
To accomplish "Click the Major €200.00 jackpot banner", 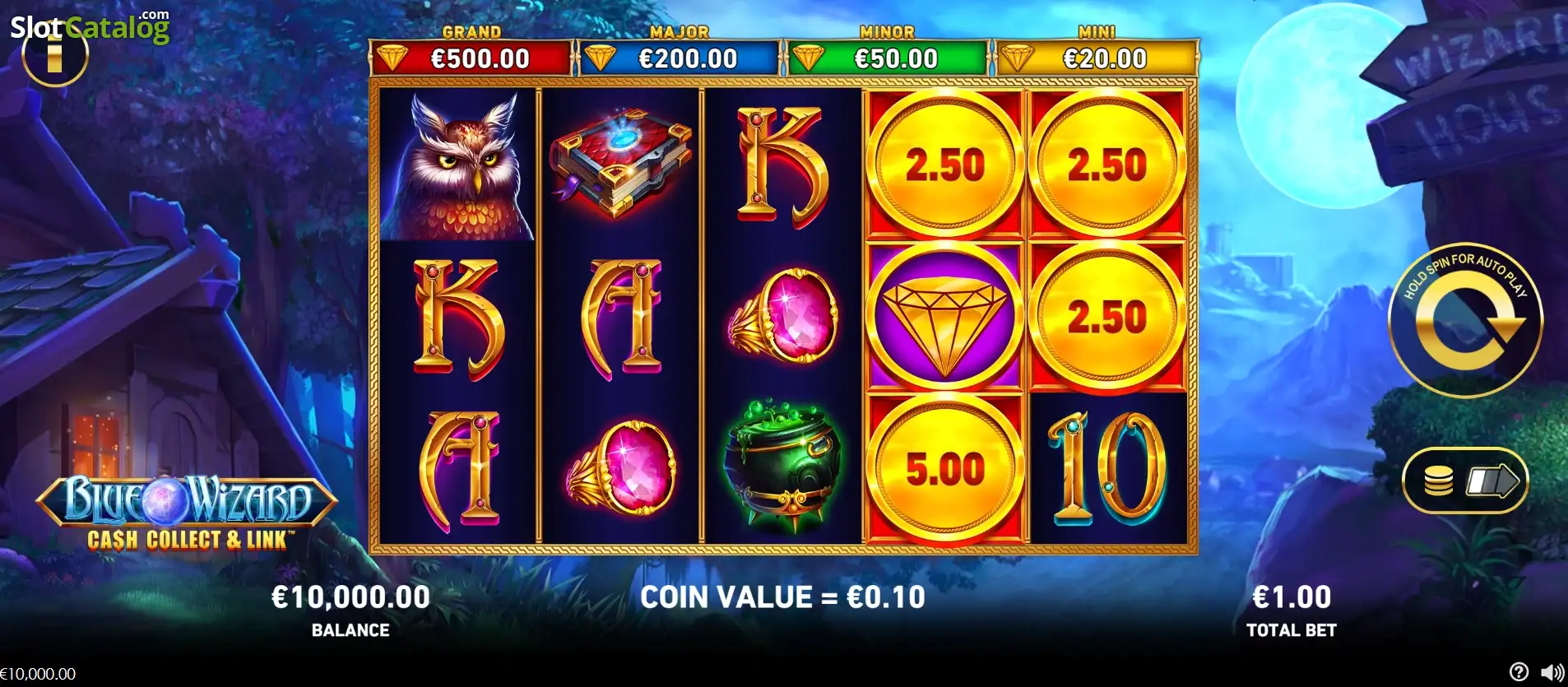I will click(680, 58).
